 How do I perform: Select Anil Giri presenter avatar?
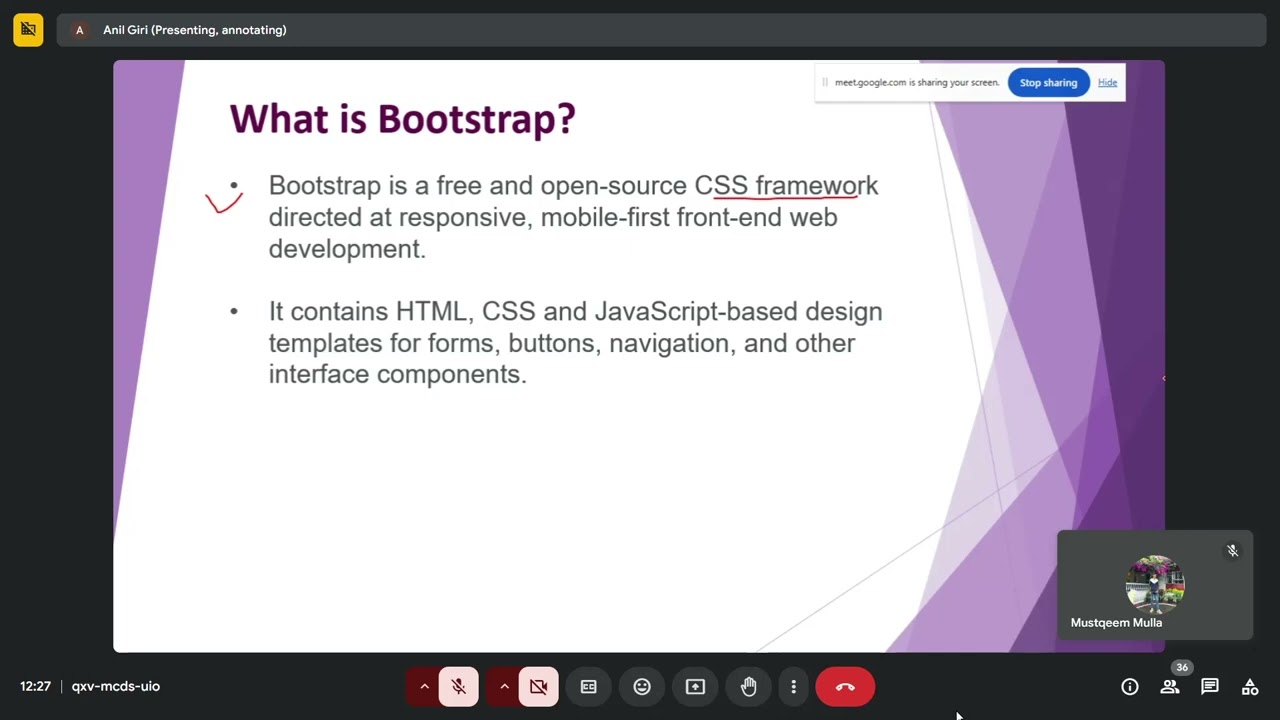coord(80,30)
